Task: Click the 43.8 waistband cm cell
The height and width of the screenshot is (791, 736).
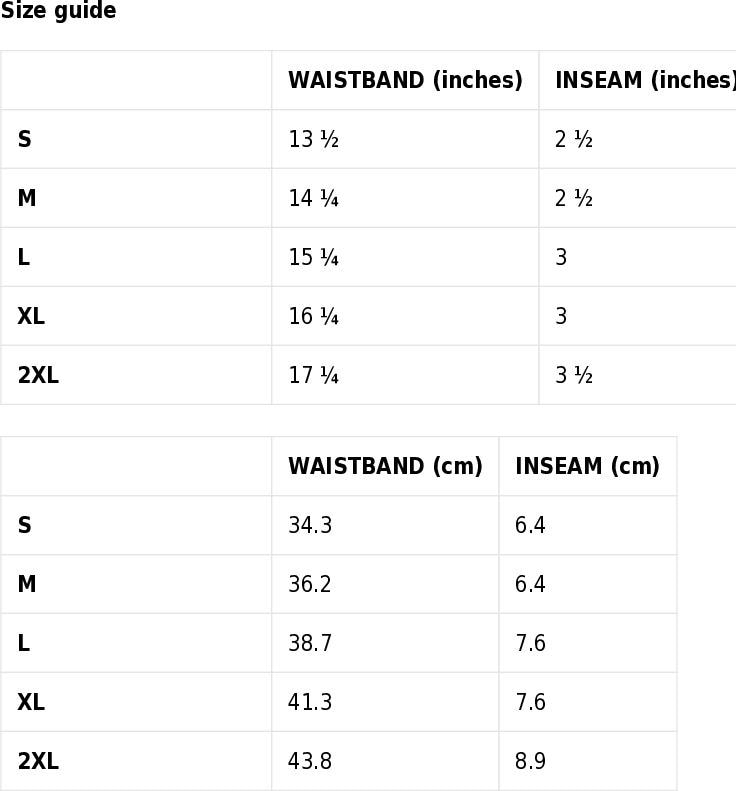Action: pos(310,761)
